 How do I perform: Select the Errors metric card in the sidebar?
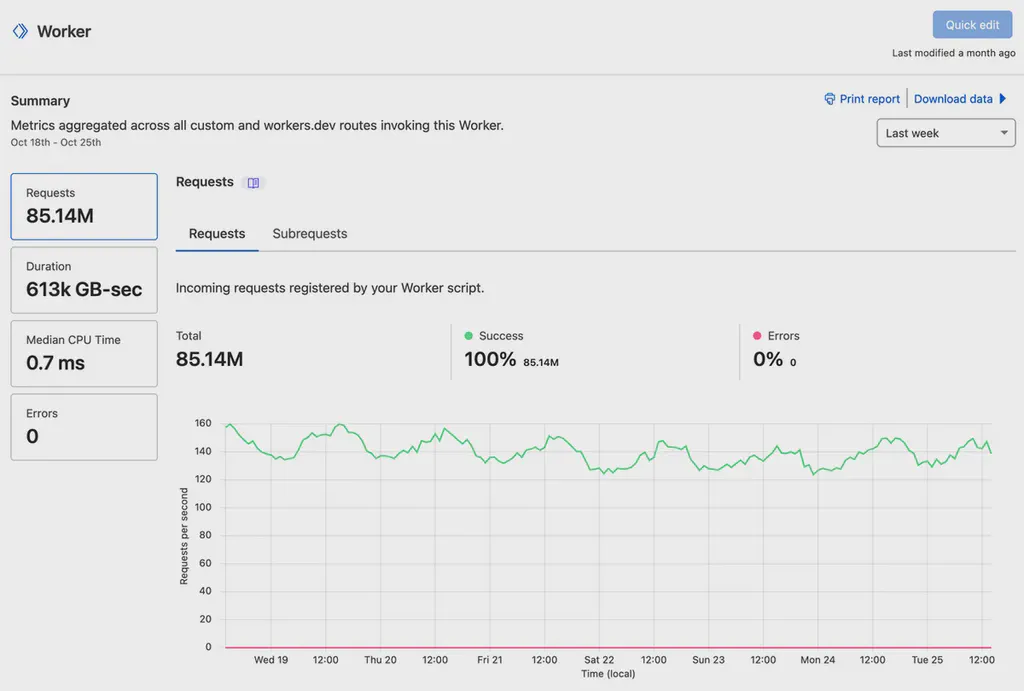click(83, 427)
